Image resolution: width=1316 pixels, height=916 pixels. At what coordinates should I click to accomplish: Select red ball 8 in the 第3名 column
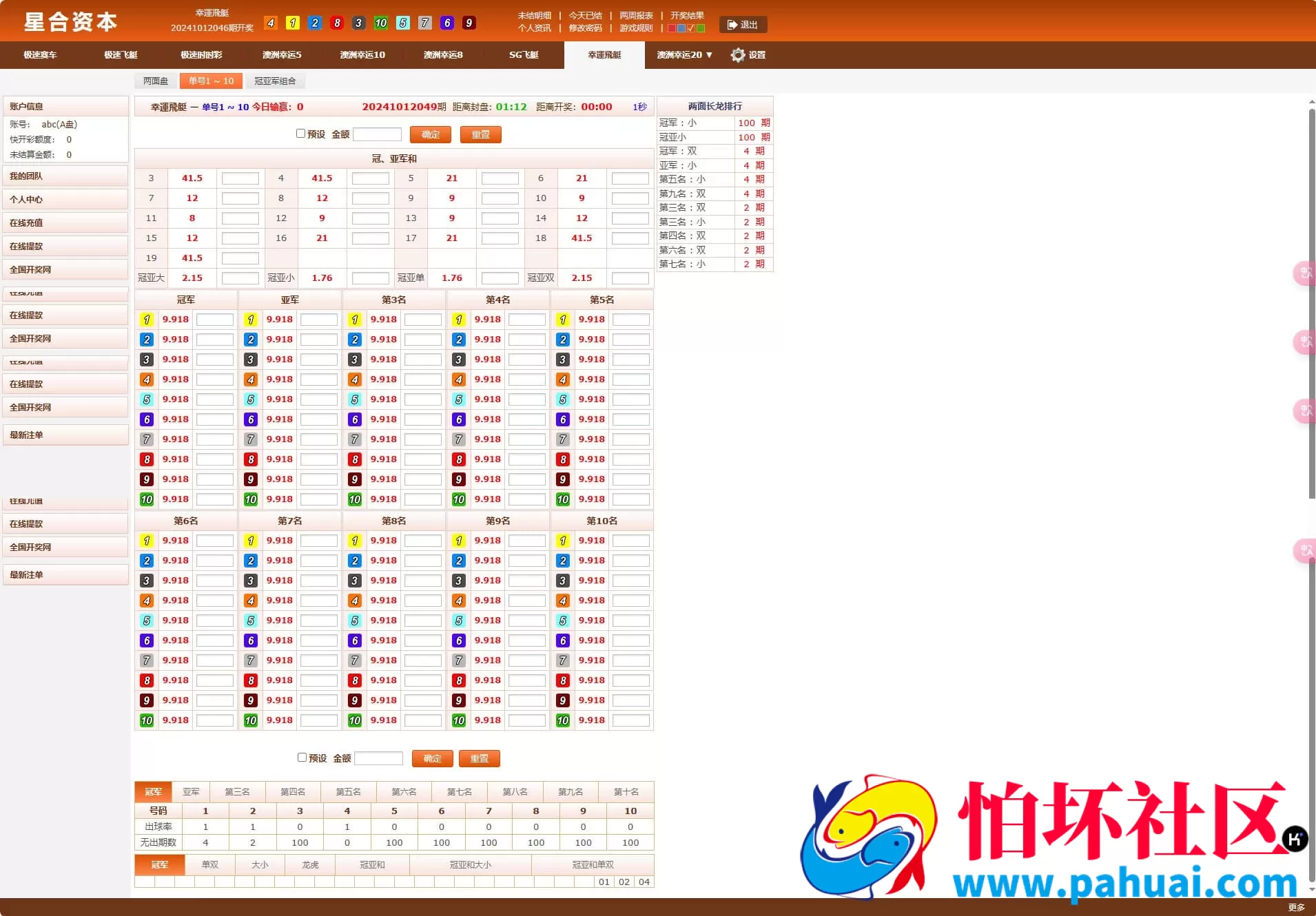tap(355, 459)
